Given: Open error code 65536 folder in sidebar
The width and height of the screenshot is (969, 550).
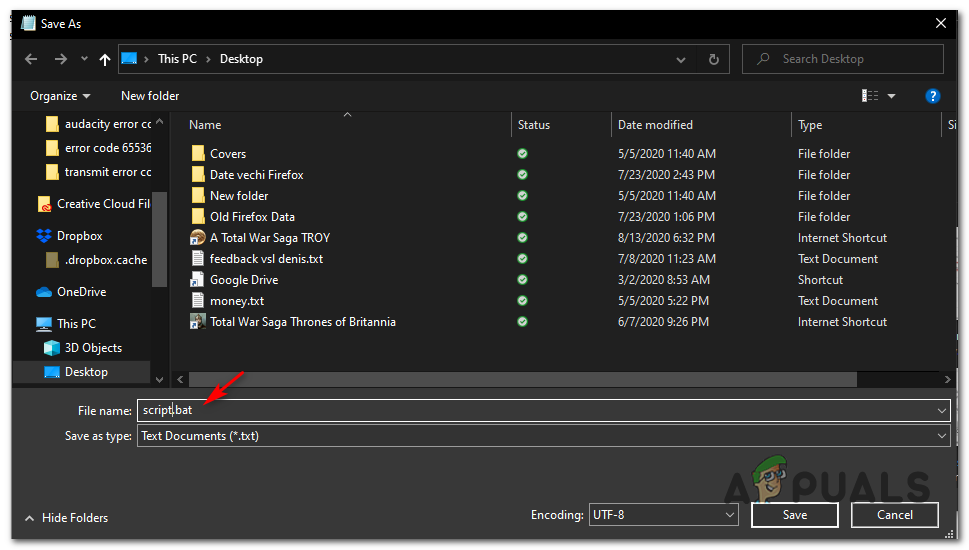Looking at the screenshot, I should click(98, 148).
